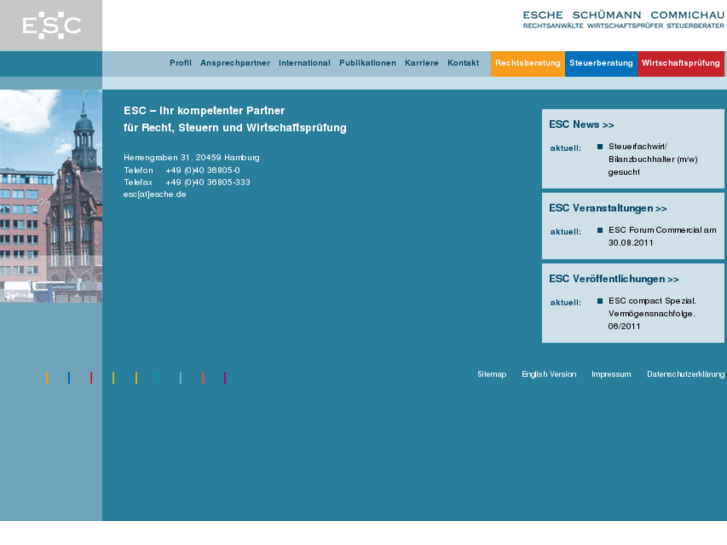Open the ESC Veranstaltungen heading link
The width and height of the screenshot is (727, 545).
tap(608, 208)
